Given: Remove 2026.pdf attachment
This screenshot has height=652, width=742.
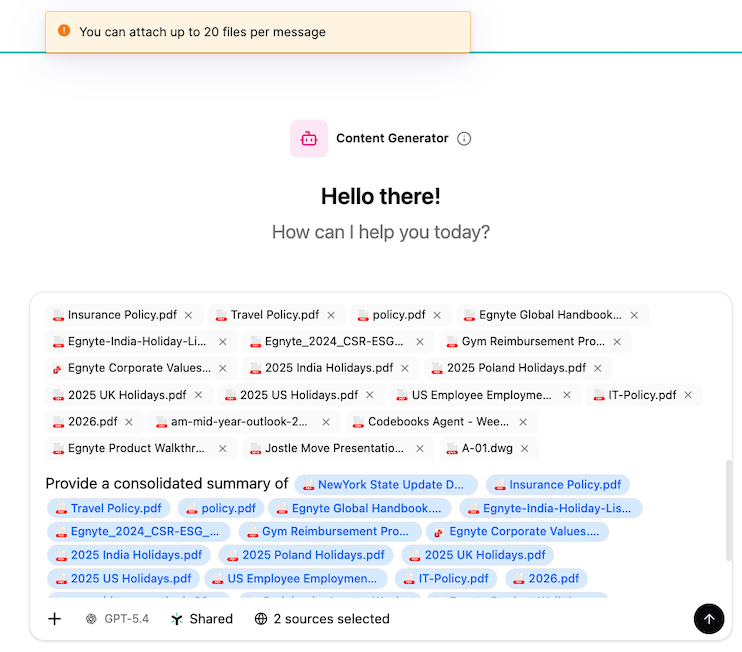Looking at the screenshot, I should tap(129, 422).
